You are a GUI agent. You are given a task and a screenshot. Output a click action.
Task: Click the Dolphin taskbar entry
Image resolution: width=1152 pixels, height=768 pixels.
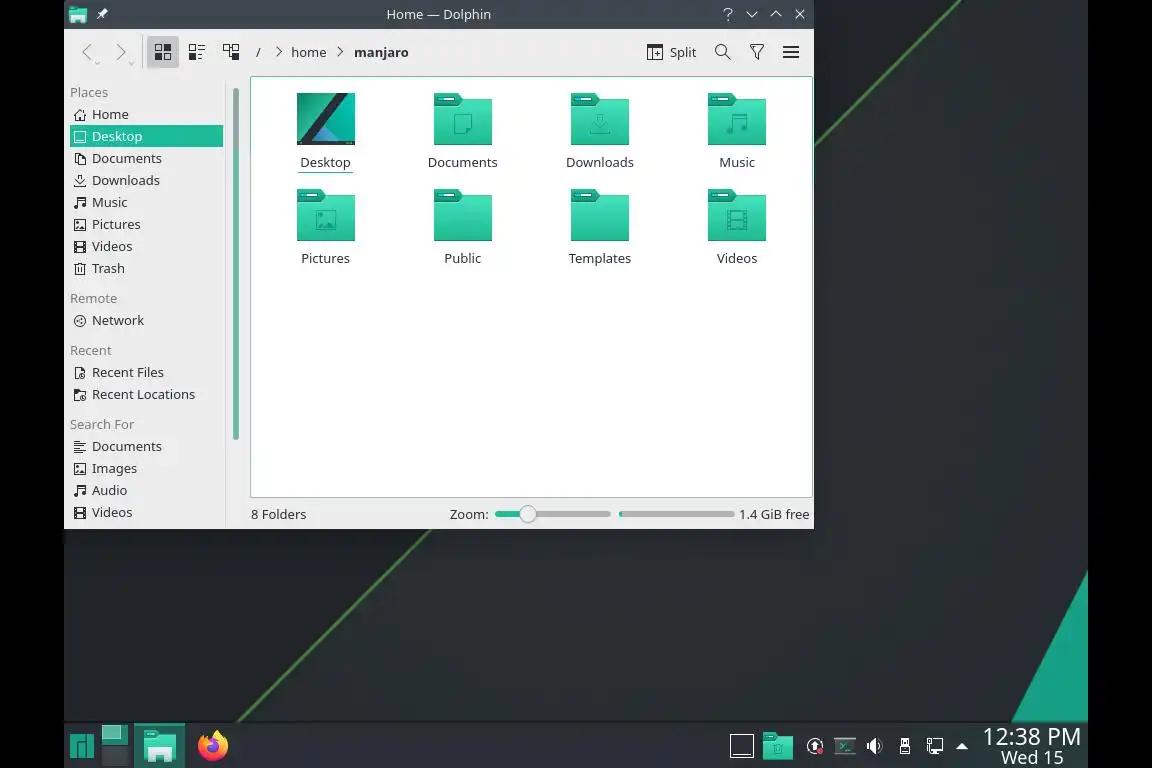(x=159, y=746)
